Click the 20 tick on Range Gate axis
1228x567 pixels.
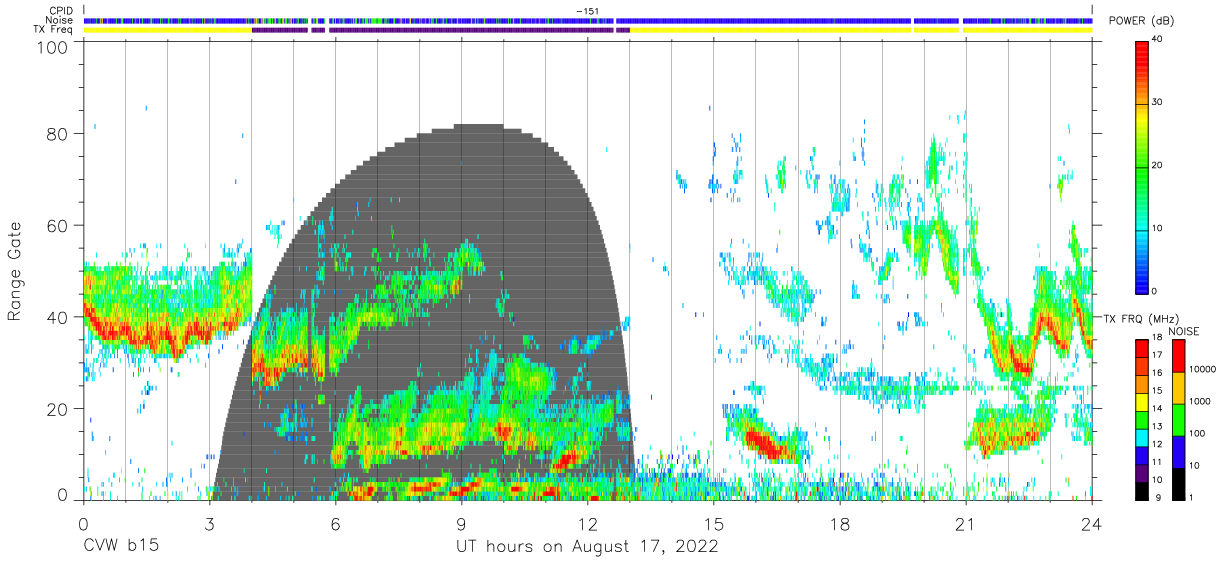[x=57, y=409]
